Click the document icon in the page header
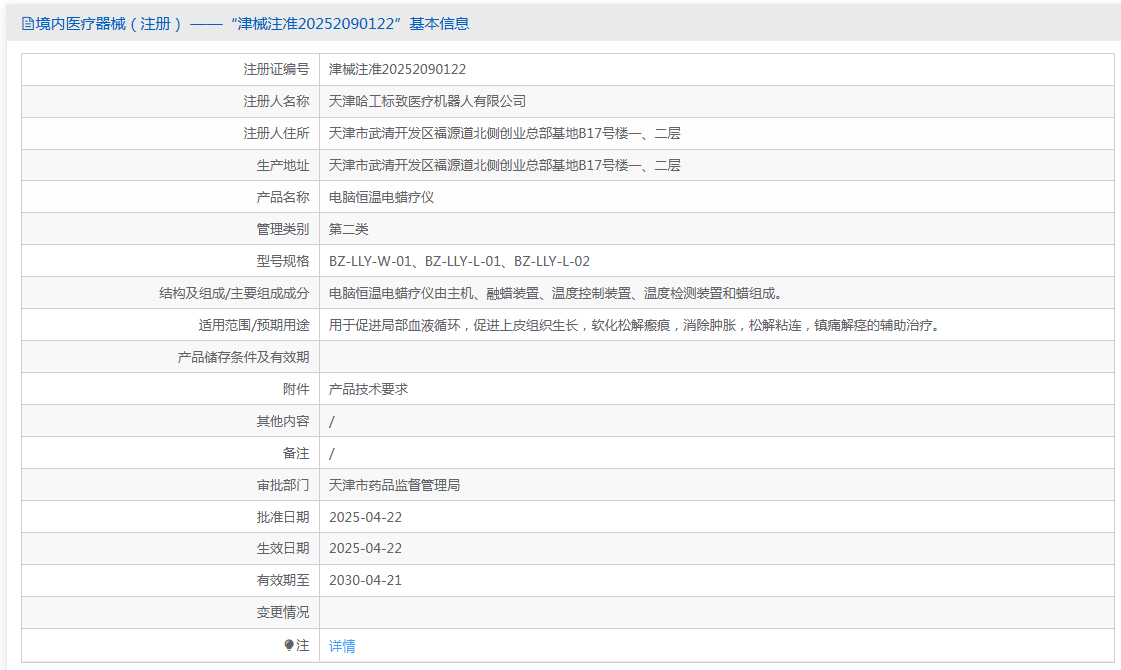 (x=28, y=24)
